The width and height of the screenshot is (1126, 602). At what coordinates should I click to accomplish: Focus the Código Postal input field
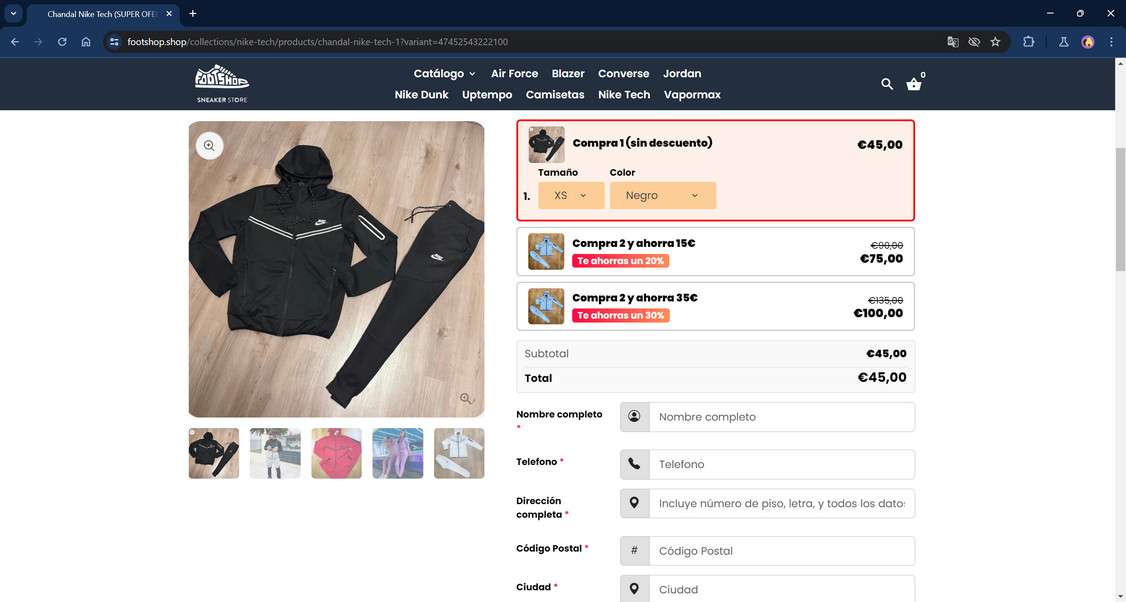tap(781, 551)
